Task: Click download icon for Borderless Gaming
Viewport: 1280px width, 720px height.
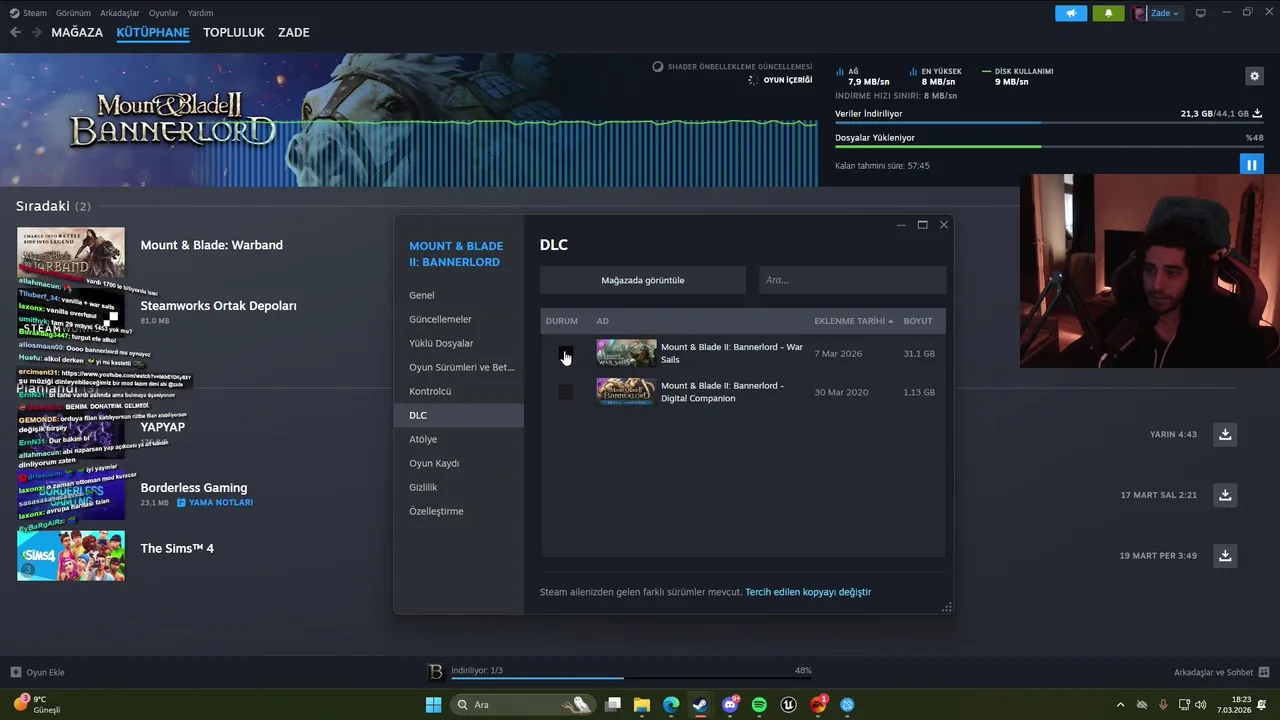Action: click(1225, 495)
